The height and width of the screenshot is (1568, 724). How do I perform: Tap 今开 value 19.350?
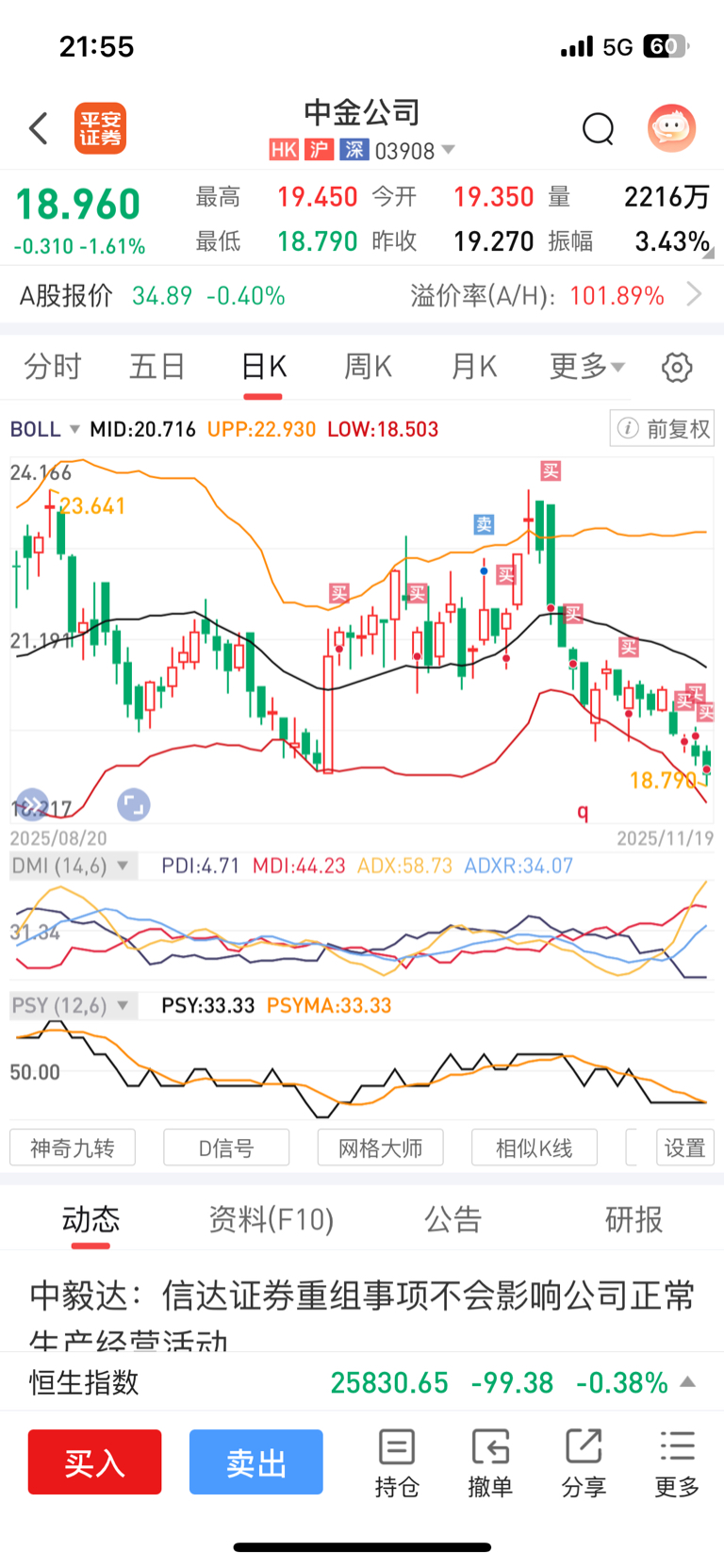tap(494, 197)
